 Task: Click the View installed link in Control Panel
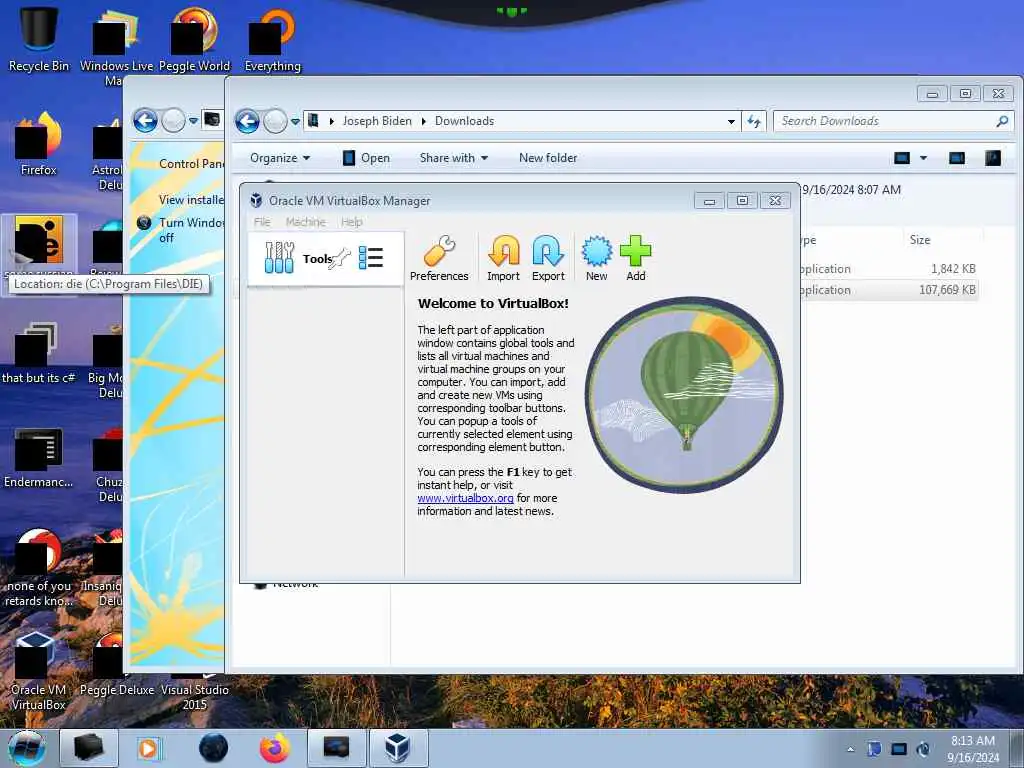(x=191, y=200)
